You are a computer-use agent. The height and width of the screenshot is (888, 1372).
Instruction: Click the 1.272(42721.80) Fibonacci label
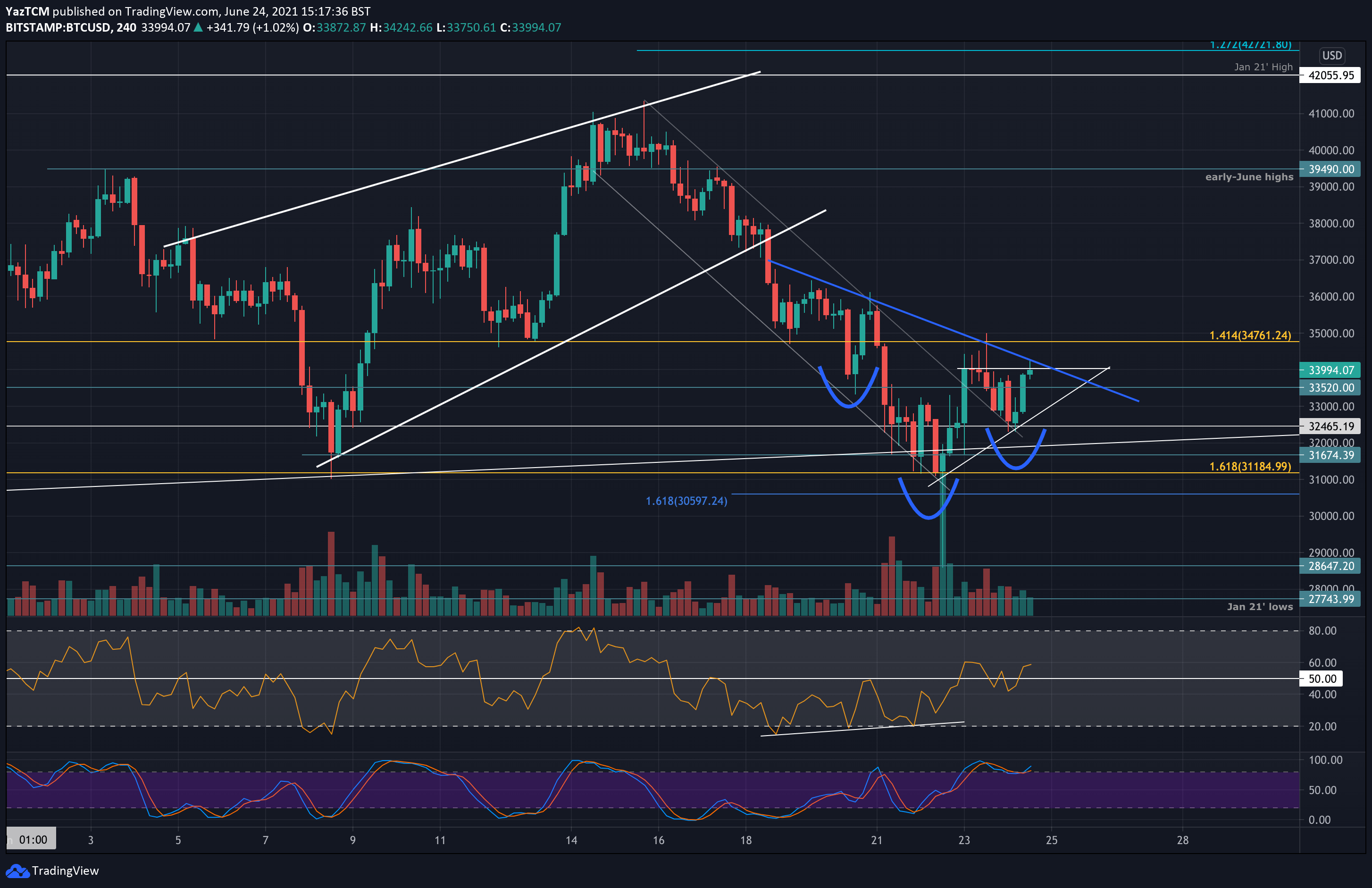click(x=1250, y=44)
